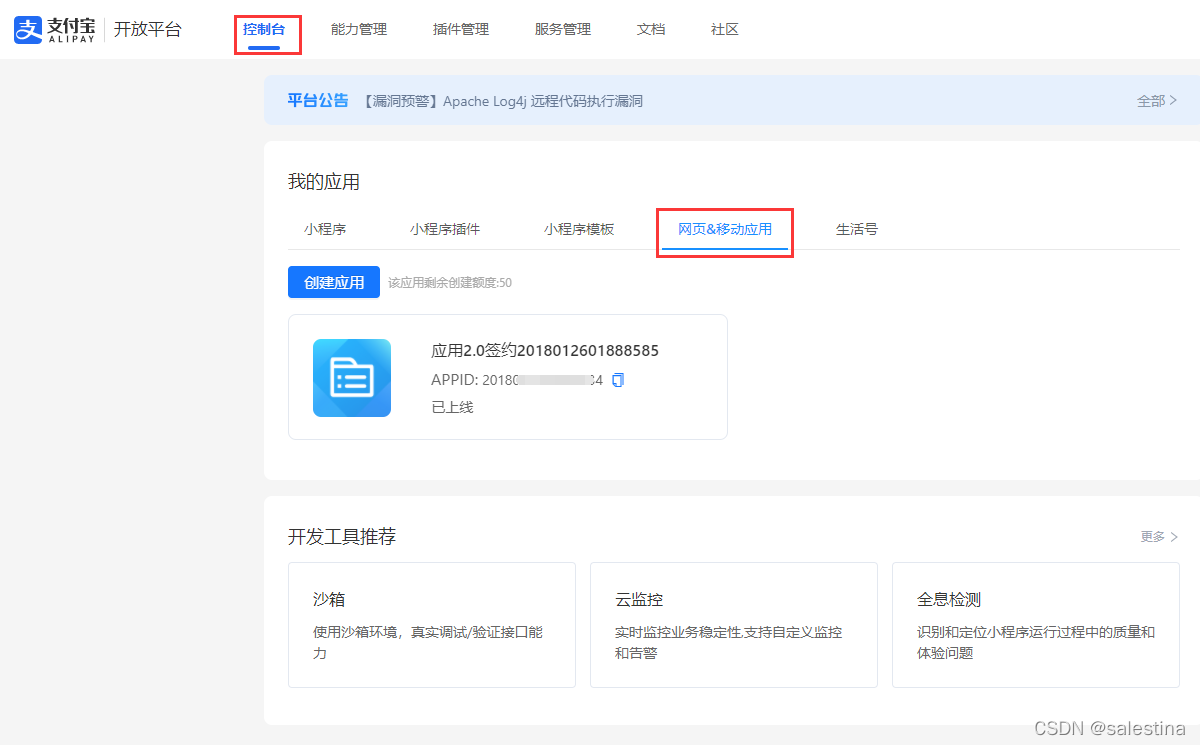Open the 服务管理 menu
The image size is (1200, 745).
coord(563,30)
